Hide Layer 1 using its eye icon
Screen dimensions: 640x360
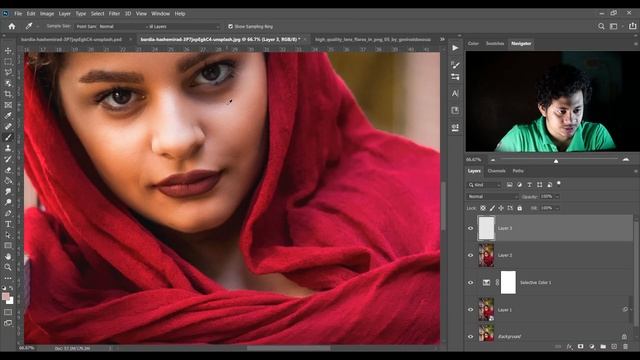(471, 309)
